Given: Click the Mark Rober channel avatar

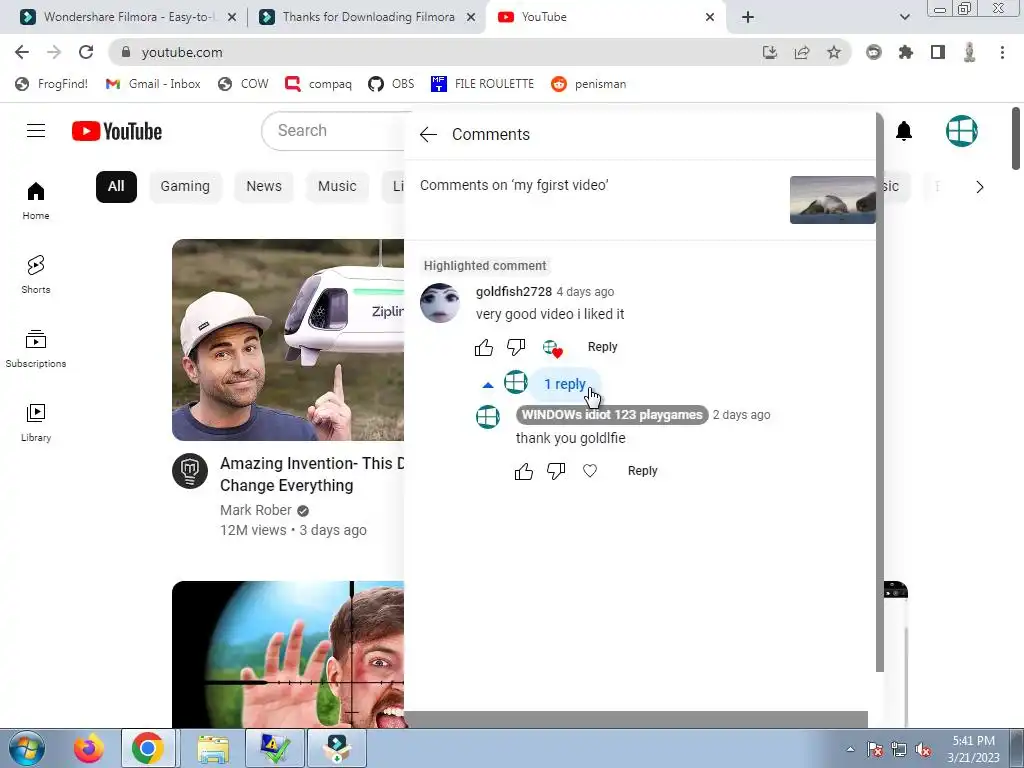Looking at the screenshot, I should (x=190, y=471).
